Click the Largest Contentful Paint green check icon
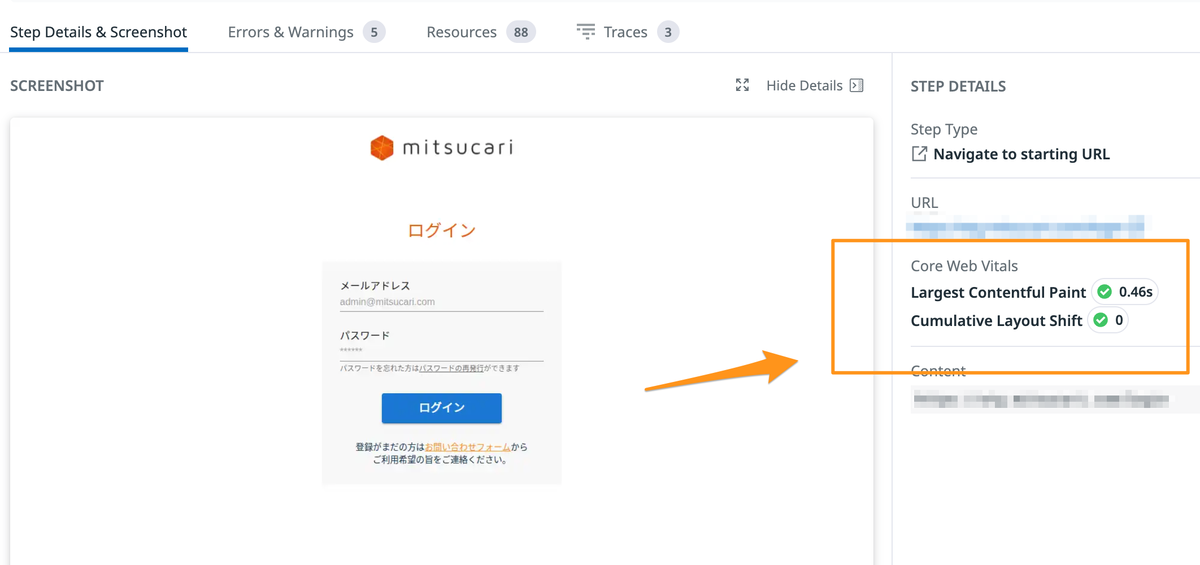The width and height of the screenshot is (1200, 565). click(1104, 292)
